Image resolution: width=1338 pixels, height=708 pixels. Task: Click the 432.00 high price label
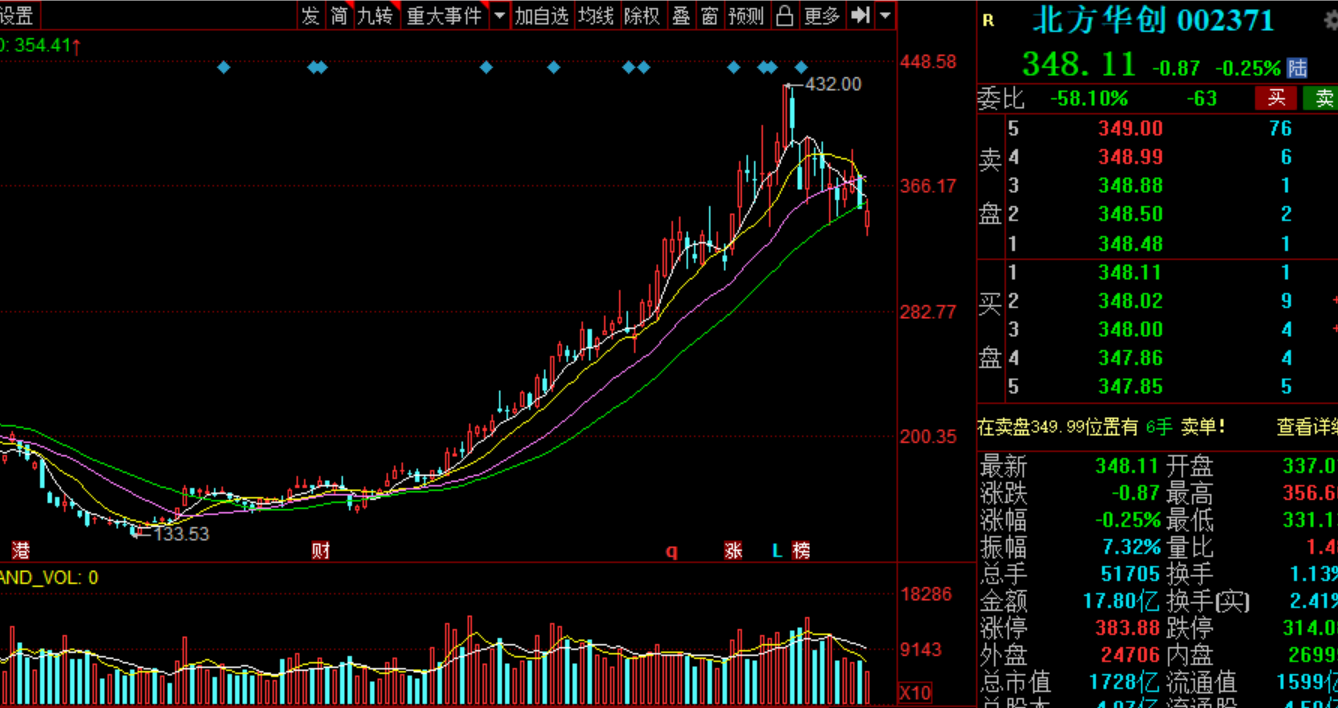[x=833, y=84]
